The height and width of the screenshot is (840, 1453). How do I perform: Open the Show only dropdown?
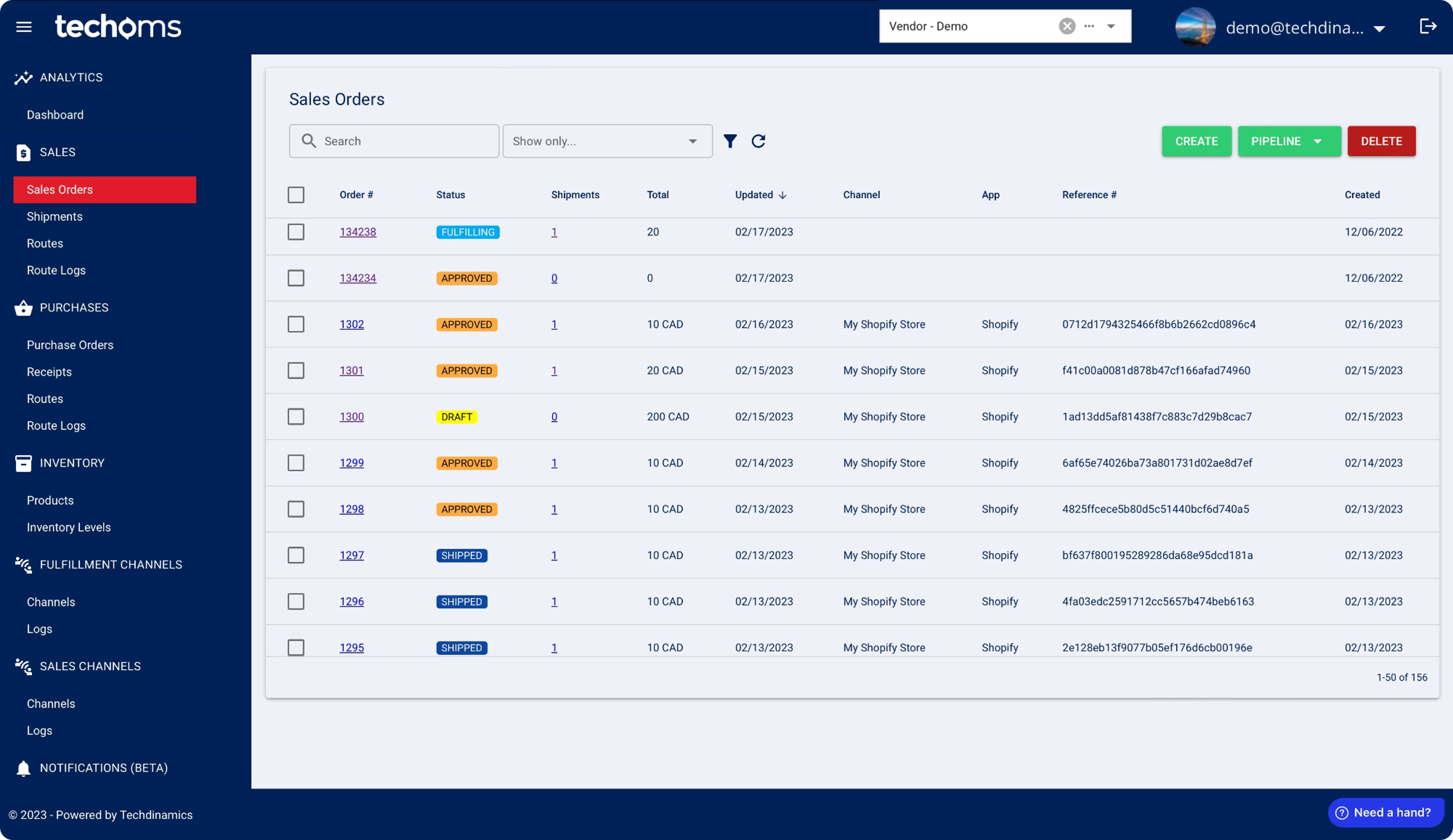[607, 141]
